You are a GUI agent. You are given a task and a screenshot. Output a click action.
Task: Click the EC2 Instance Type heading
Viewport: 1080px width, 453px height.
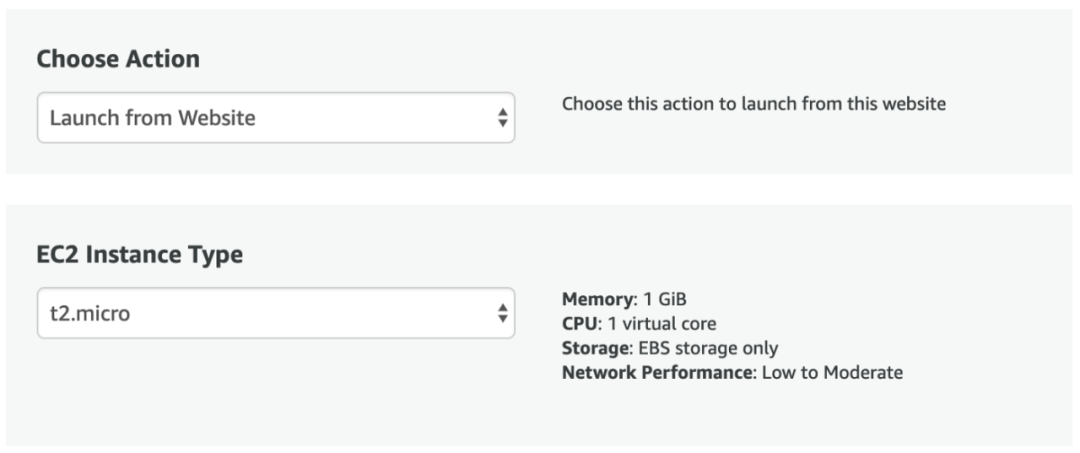(x=140, y=255)
